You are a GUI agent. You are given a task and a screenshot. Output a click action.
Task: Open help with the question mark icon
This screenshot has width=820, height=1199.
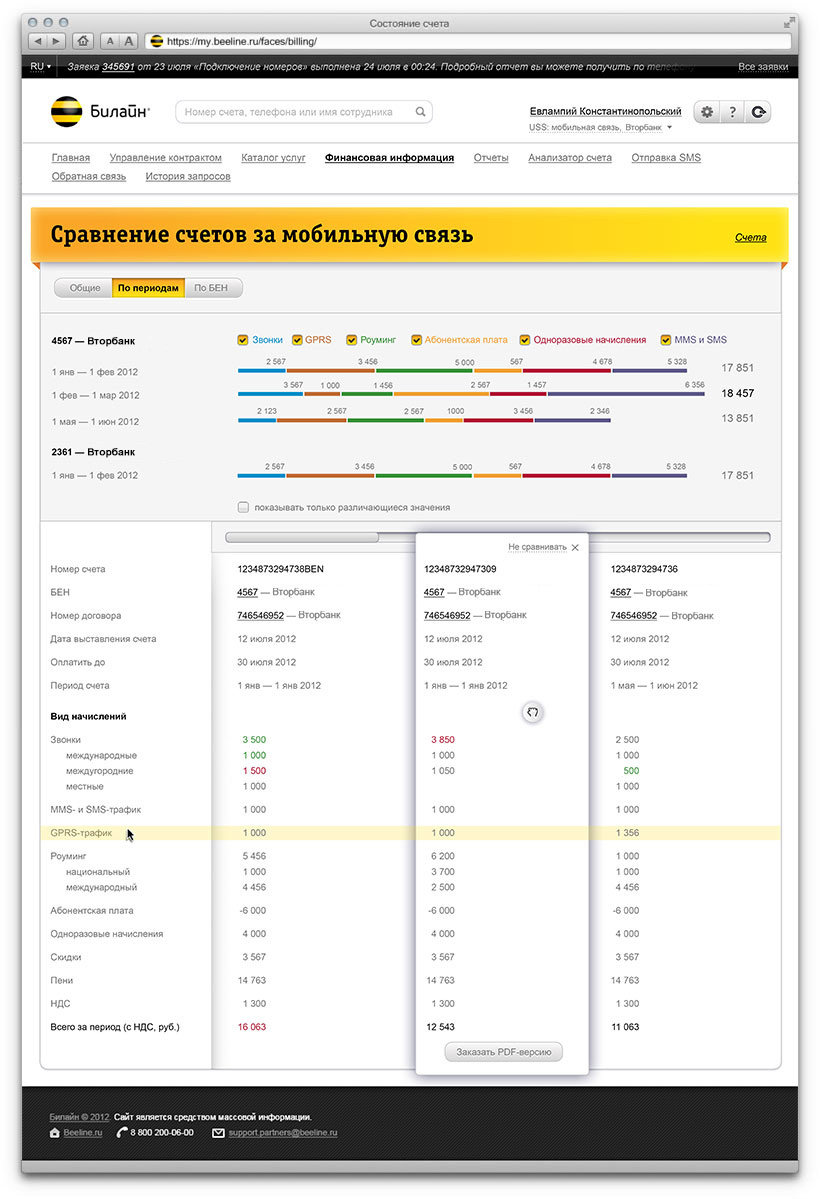(733, 112)
